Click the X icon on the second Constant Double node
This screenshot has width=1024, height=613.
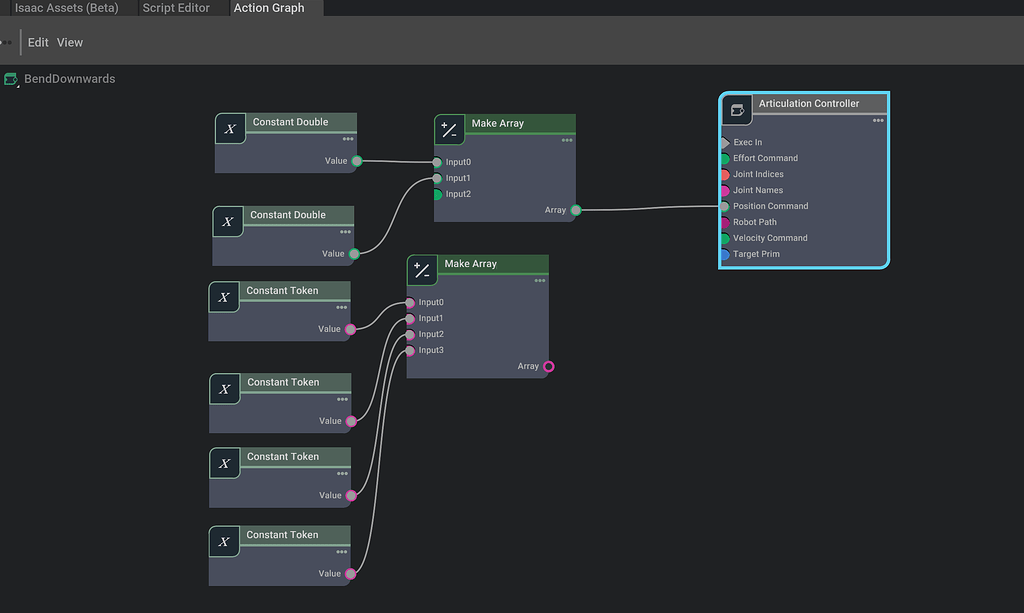(230, 221)
